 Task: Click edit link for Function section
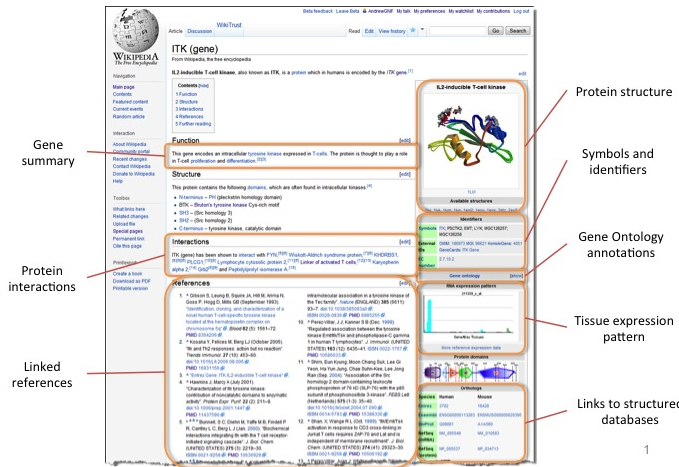click(404, 140)
